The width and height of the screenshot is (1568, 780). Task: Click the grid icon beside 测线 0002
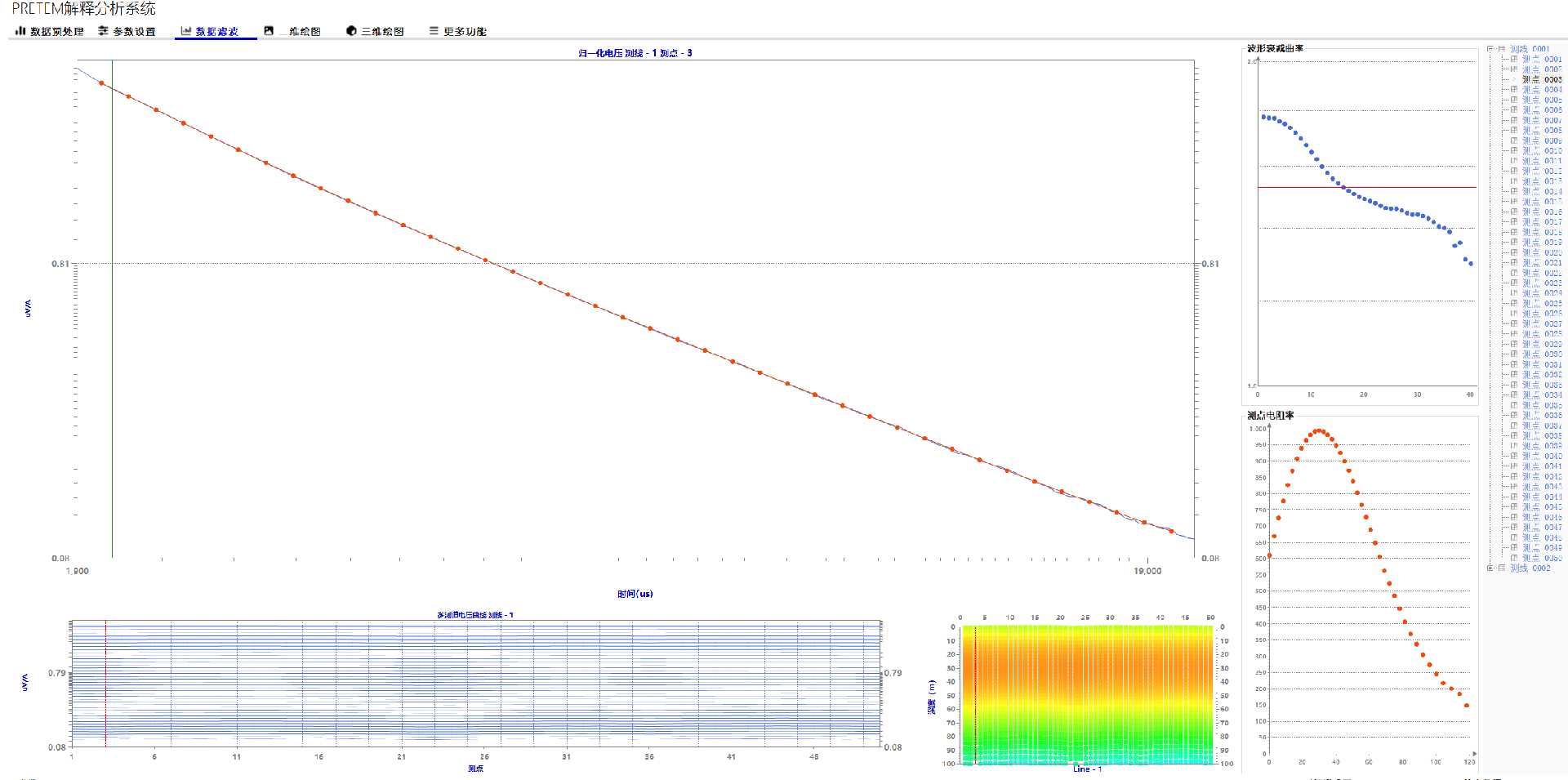pyautogui.click(x=1502, y=568)
